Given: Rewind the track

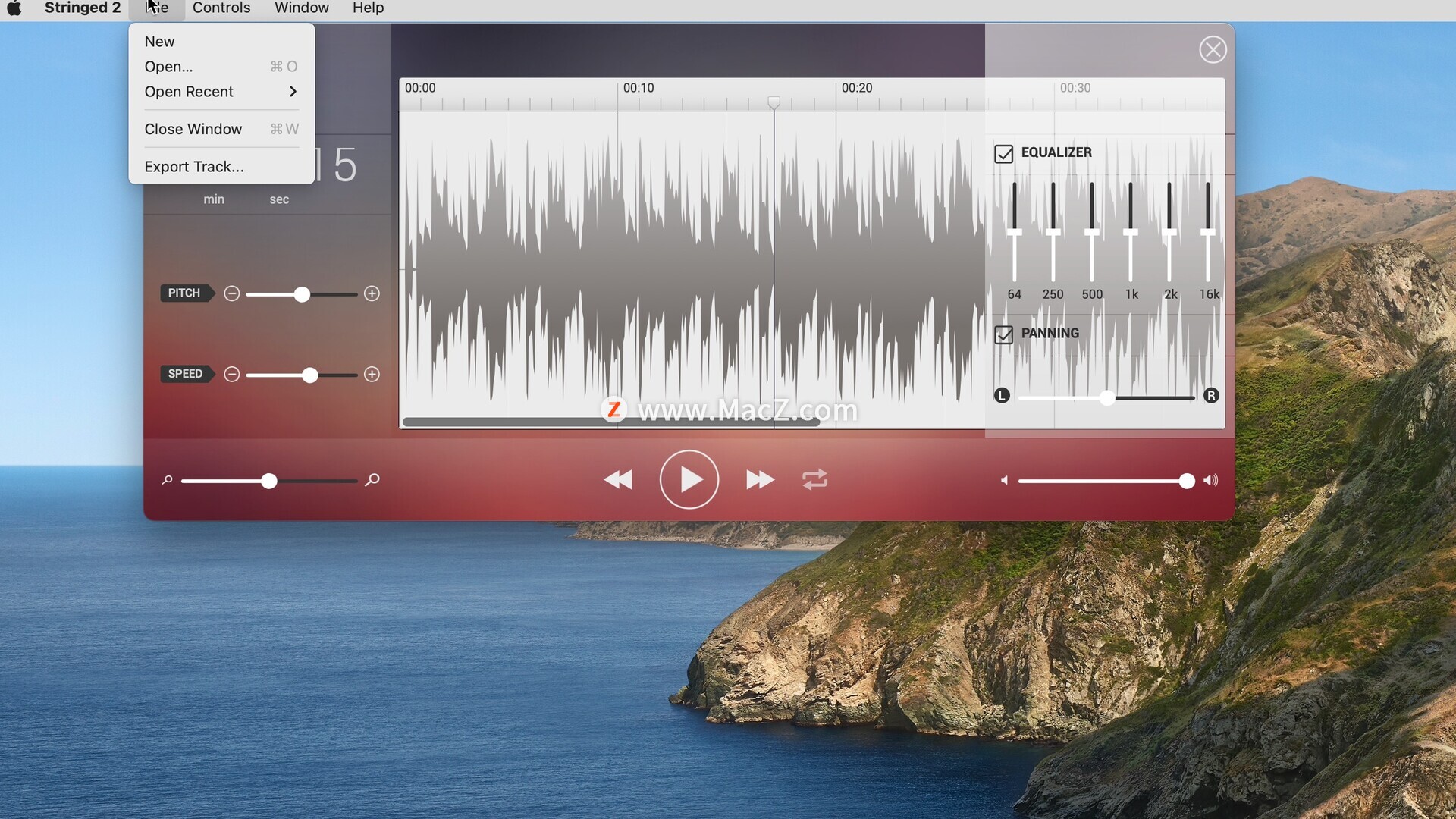Looking at the screenshot, I should click(x=618, y=480).
